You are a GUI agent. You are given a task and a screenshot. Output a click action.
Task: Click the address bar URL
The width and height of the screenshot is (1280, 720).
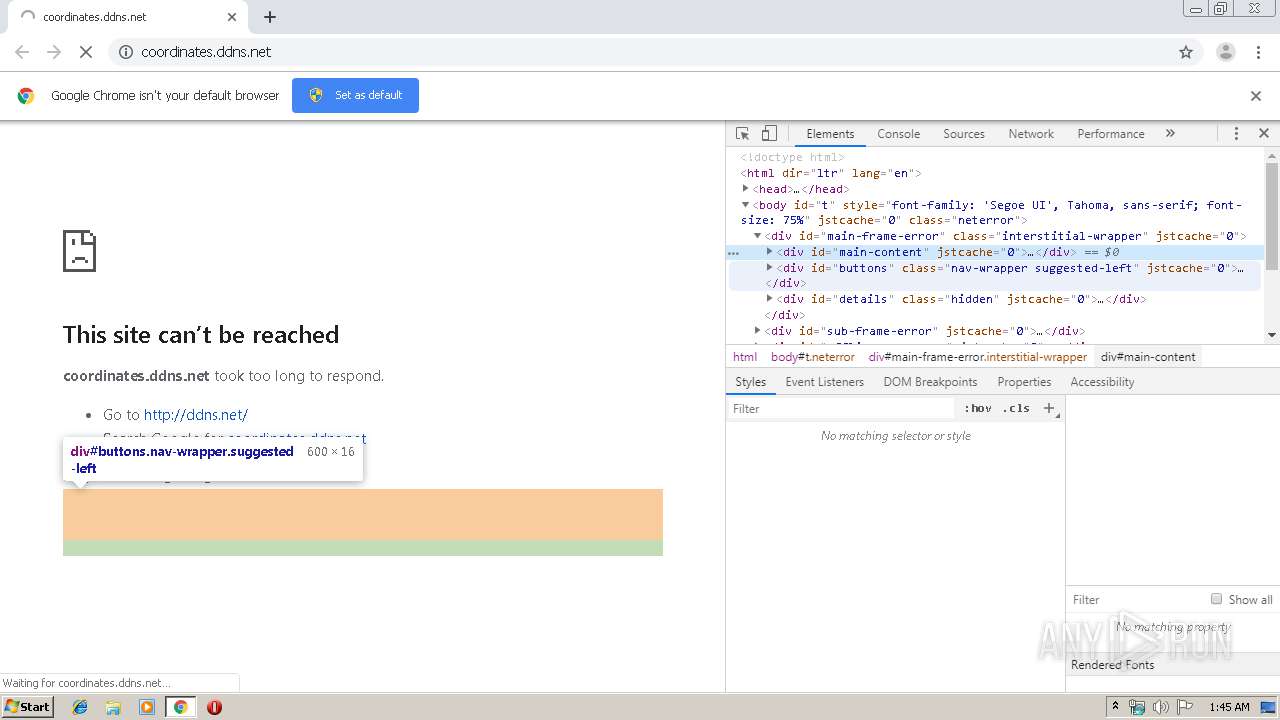pyautogui.click(x=206, y=52)
